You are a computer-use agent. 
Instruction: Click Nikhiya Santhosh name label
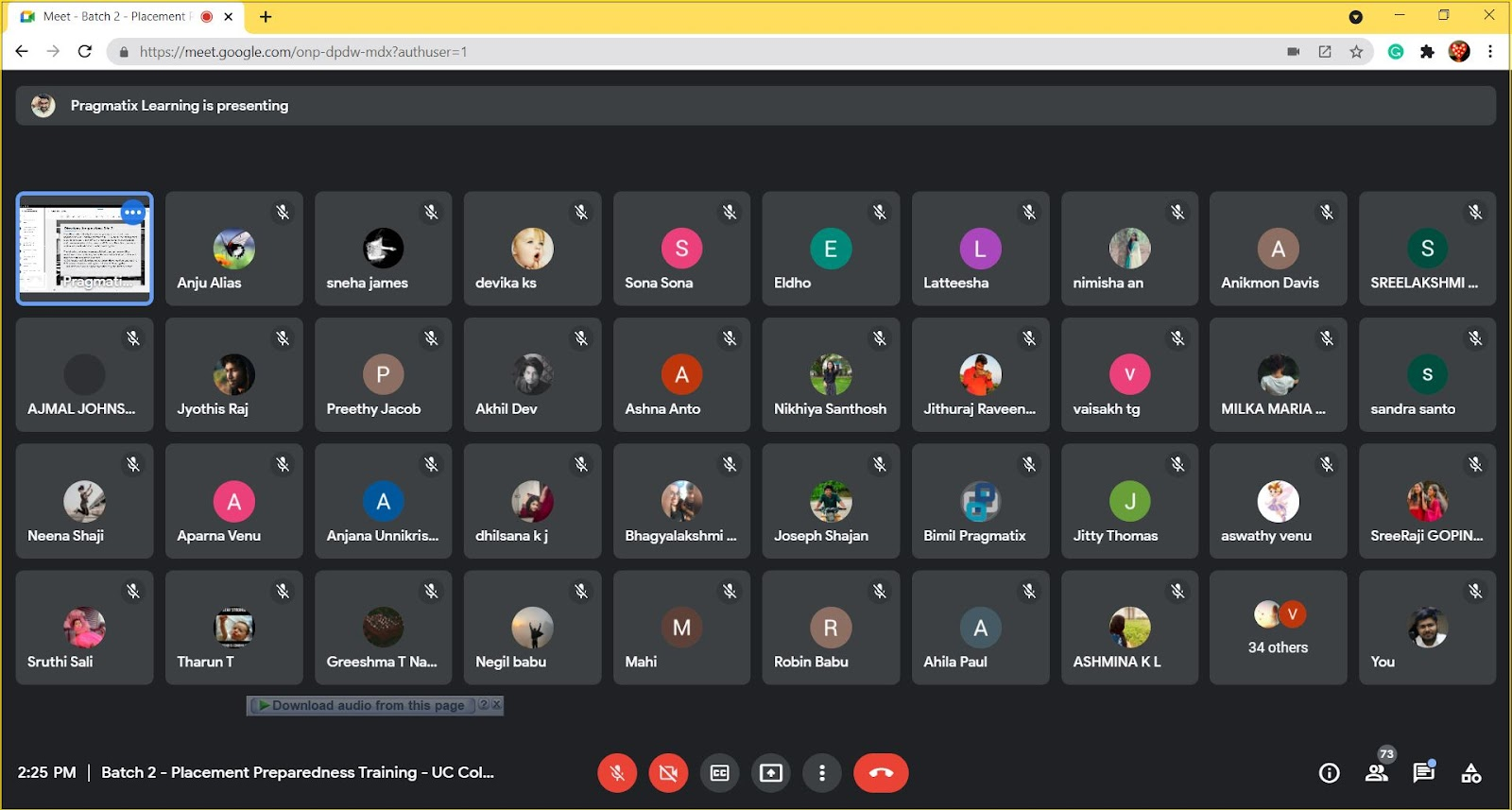pos(830,409)
